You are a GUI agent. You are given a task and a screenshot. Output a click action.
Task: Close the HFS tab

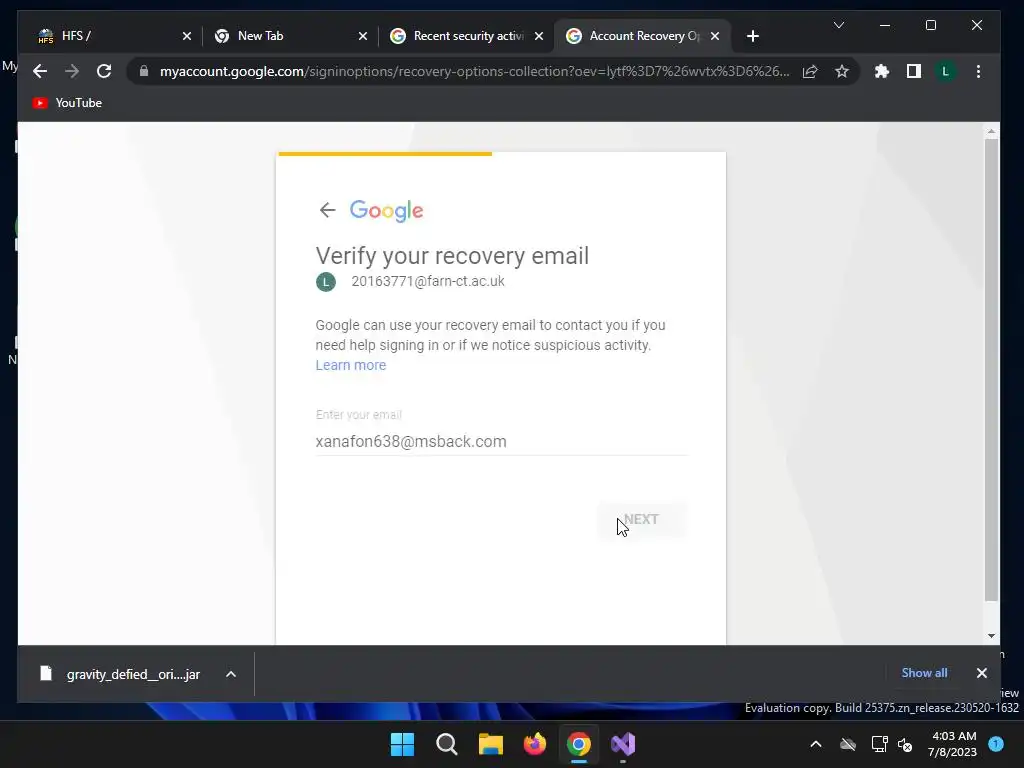tap(187, 36)
